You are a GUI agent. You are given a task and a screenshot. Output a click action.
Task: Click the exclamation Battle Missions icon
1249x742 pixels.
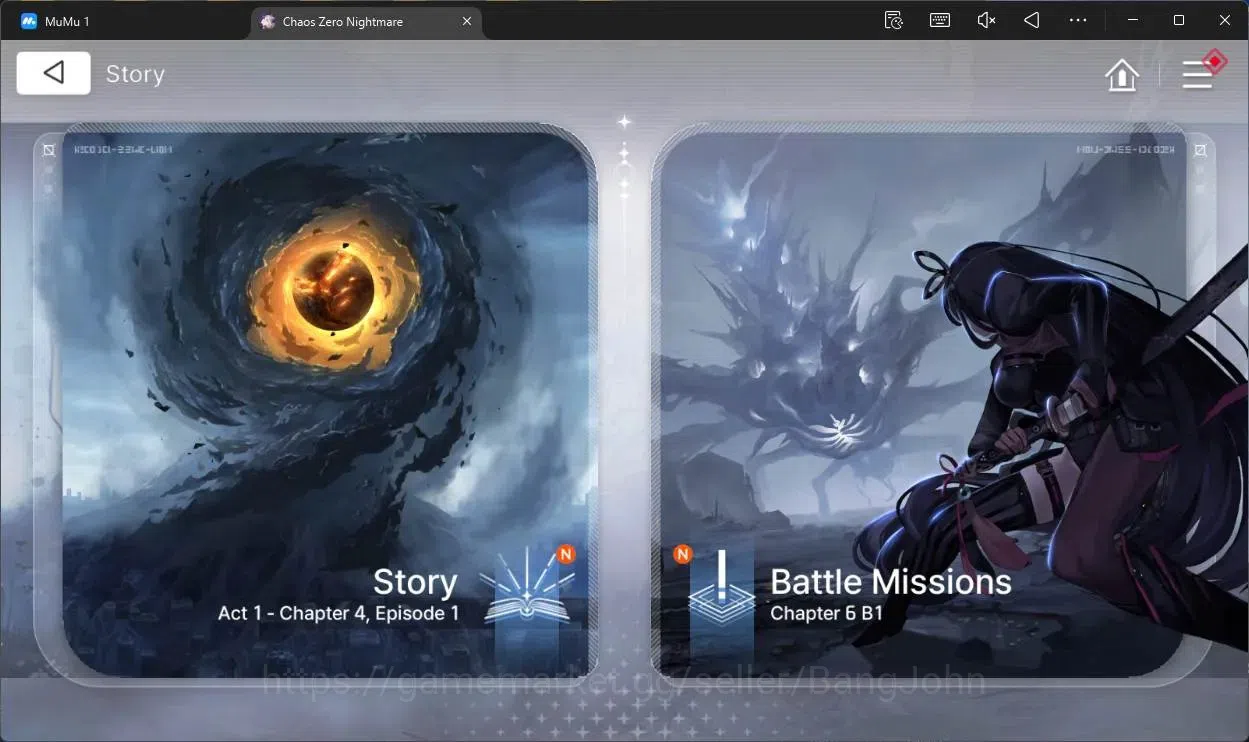coord(721,592)
